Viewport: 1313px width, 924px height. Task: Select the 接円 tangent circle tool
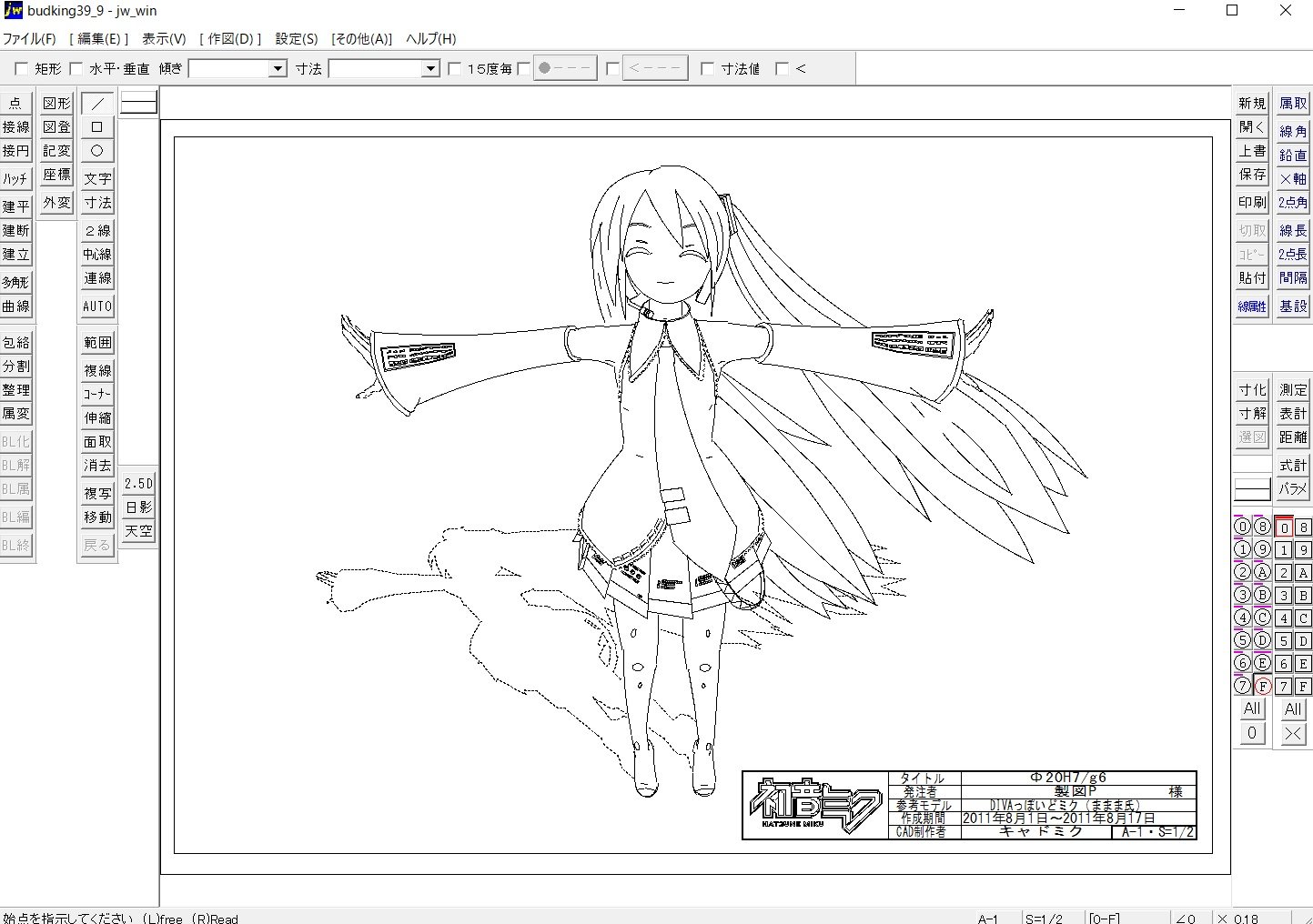[x=15, y=150]
